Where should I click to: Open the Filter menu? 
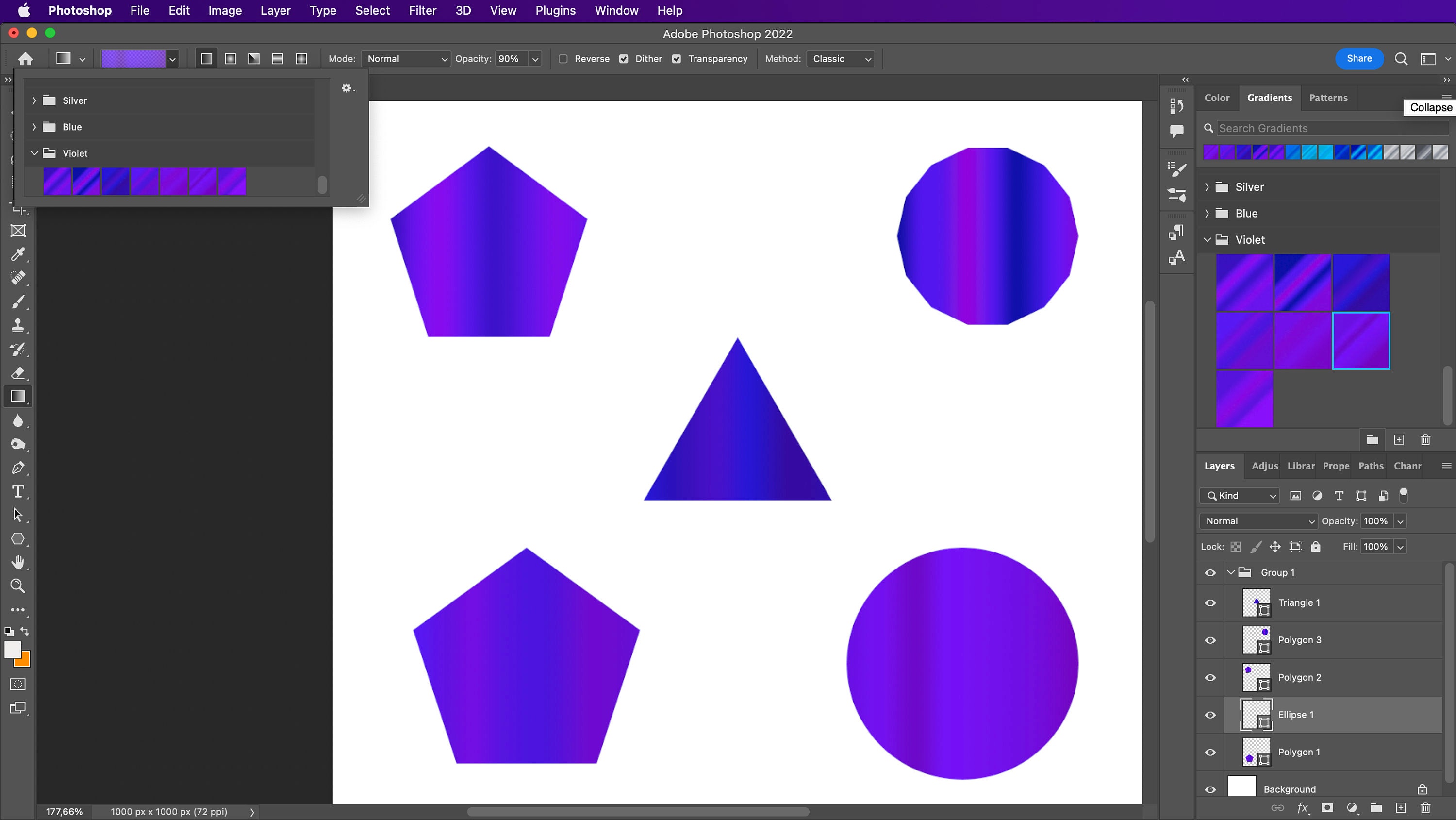(x=422, y=10)
